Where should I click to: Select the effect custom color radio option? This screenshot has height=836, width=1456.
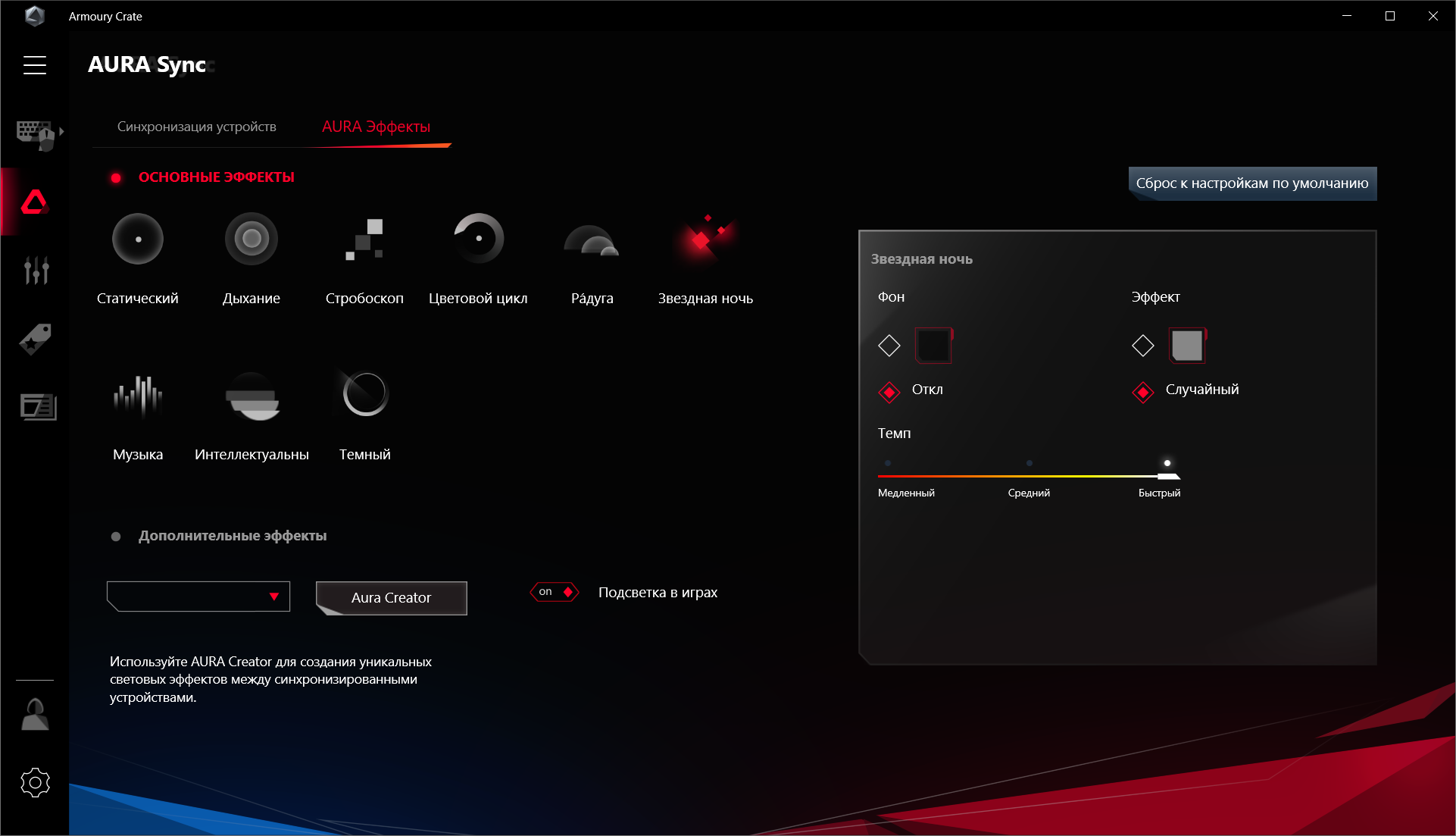pos(1142,346)
